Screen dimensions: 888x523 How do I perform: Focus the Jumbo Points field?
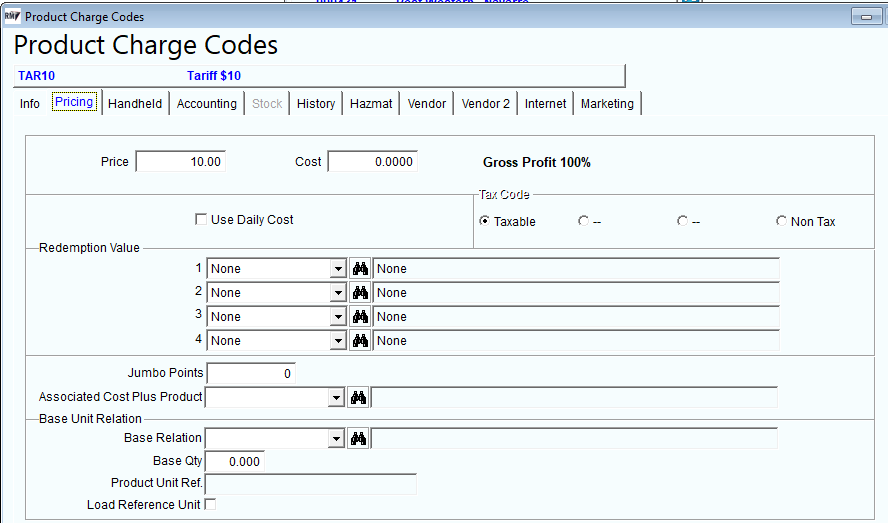click(251, 373)
